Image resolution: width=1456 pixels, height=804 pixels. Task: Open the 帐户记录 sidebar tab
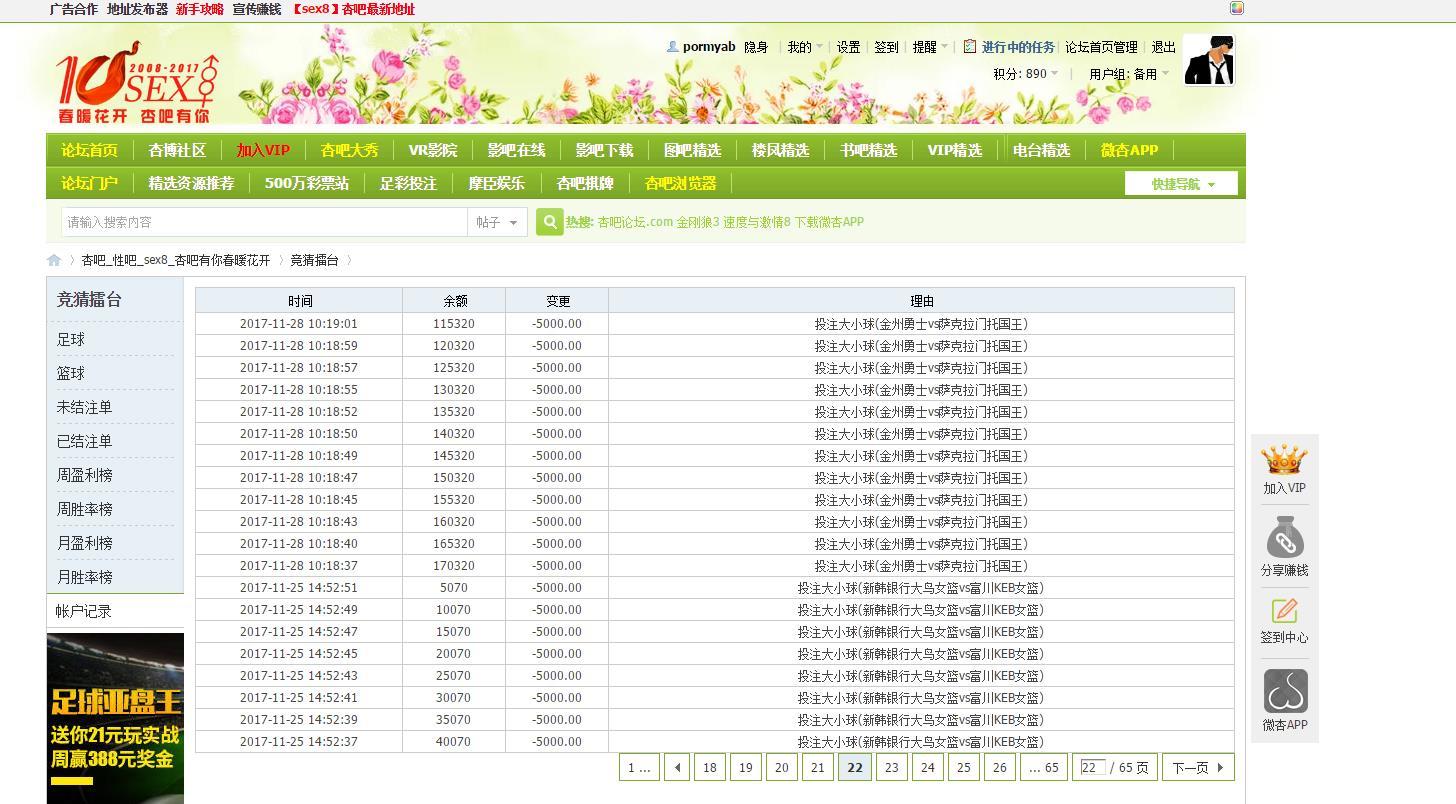coord(84,611)
